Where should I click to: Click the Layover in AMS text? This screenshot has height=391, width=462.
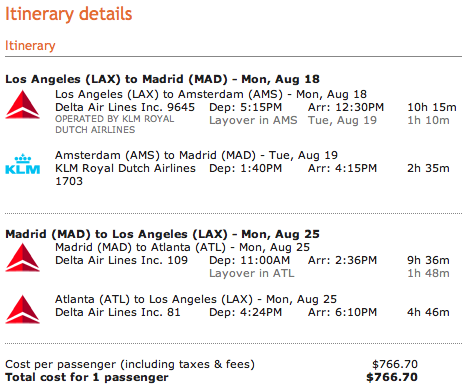253,120
